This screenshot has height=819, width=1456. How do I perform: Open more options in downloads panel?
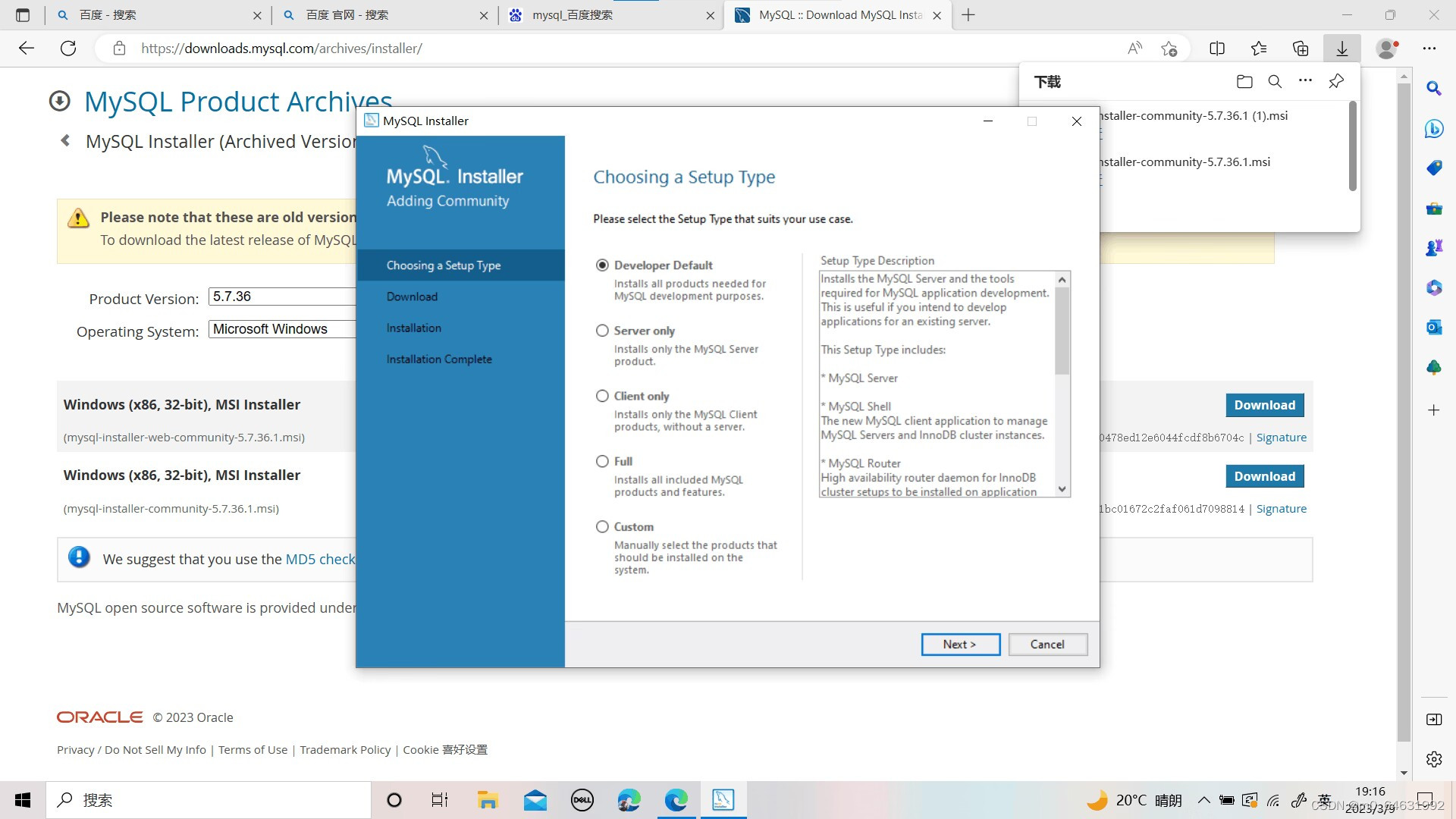(1305, 80)
